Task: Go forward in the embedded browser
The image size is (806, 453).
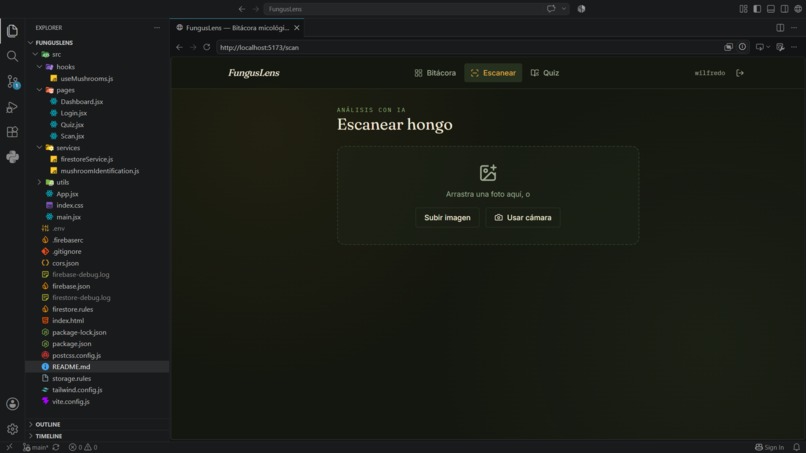Action: 193,47
